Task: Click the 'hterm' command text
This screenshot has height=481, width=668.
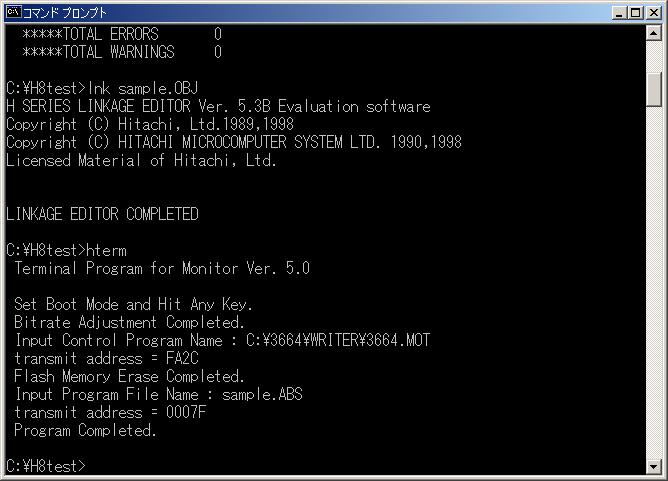Action: [107, 251]
